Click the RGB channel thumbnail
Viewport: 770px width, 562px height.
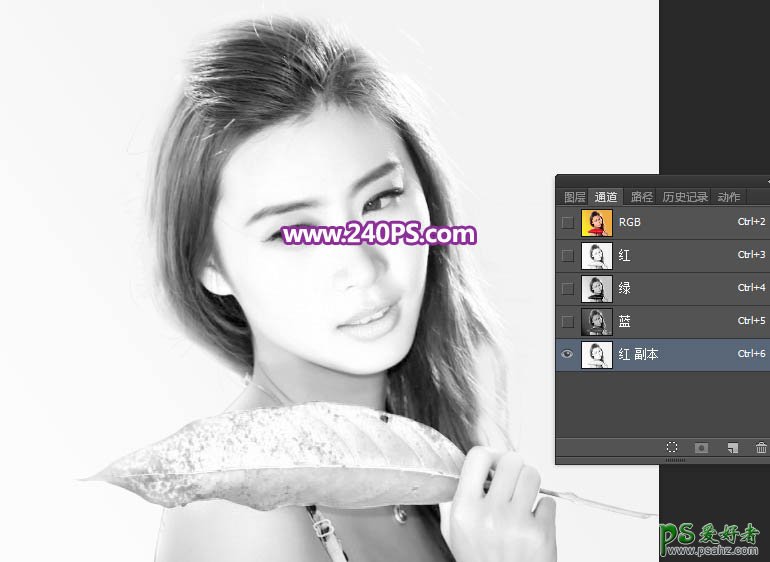coord(596,222)
